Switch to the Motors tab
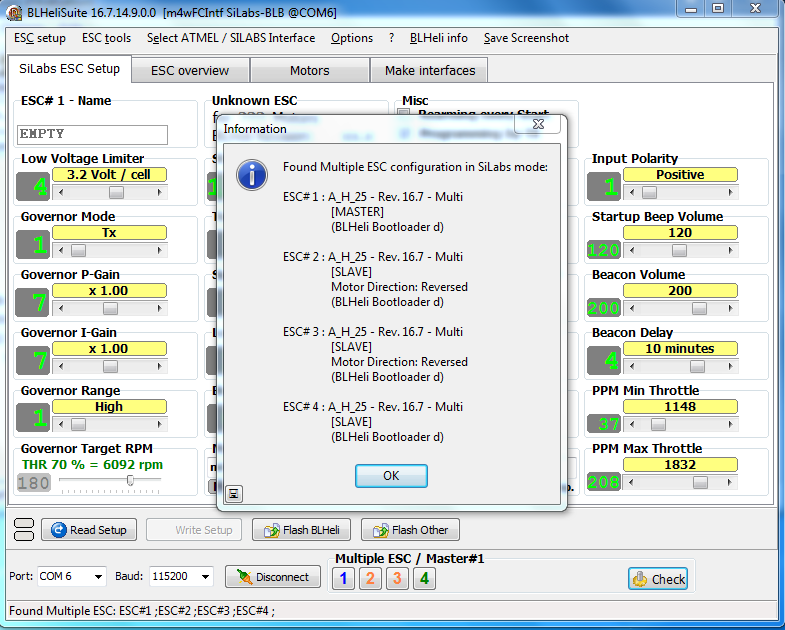Viewport: 785px width, 630px height. click(309, 71)
